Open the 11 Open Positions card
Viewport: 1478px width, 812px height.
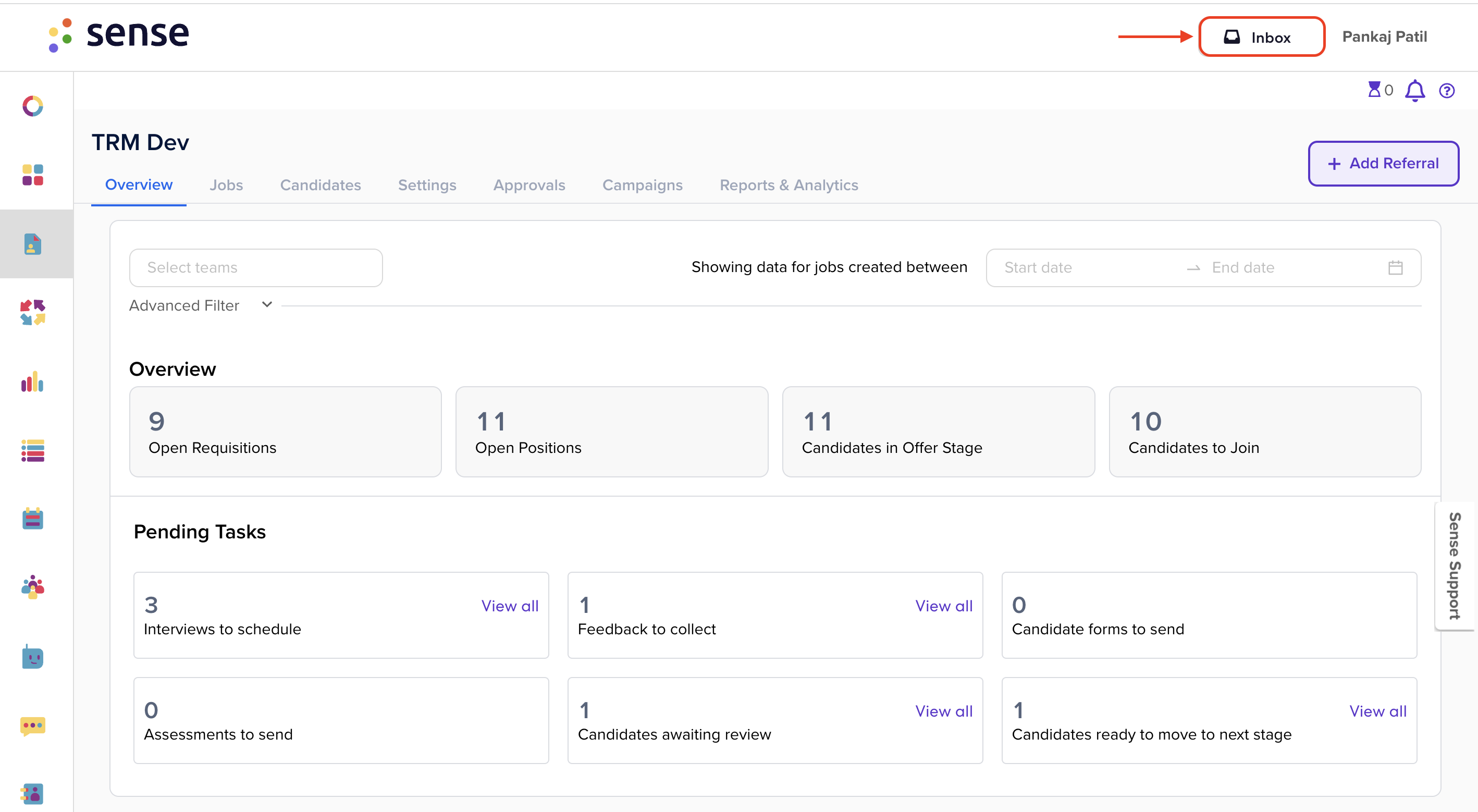(x=612, y=432)
